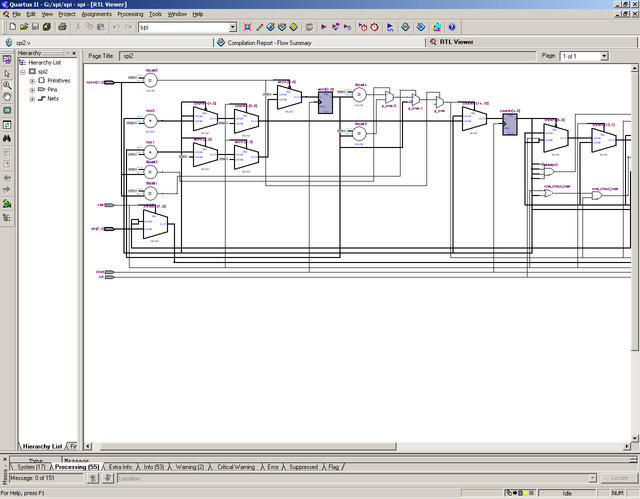The width and height of the screenshot is (640, 499).
Task: Click the Print icon in toolbar
Action: [x=61, y=27]
